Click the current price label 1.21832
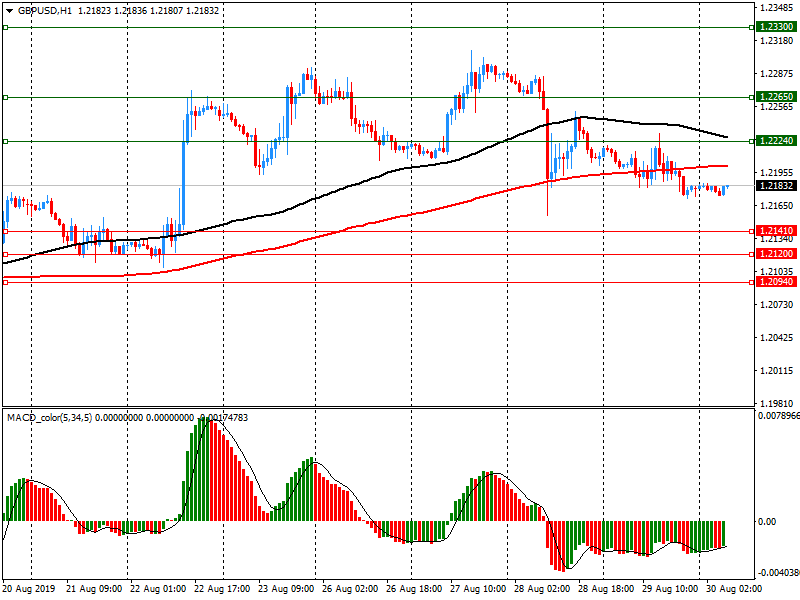The width and height of the screenshot is (800, 600). tap(776, 186)
